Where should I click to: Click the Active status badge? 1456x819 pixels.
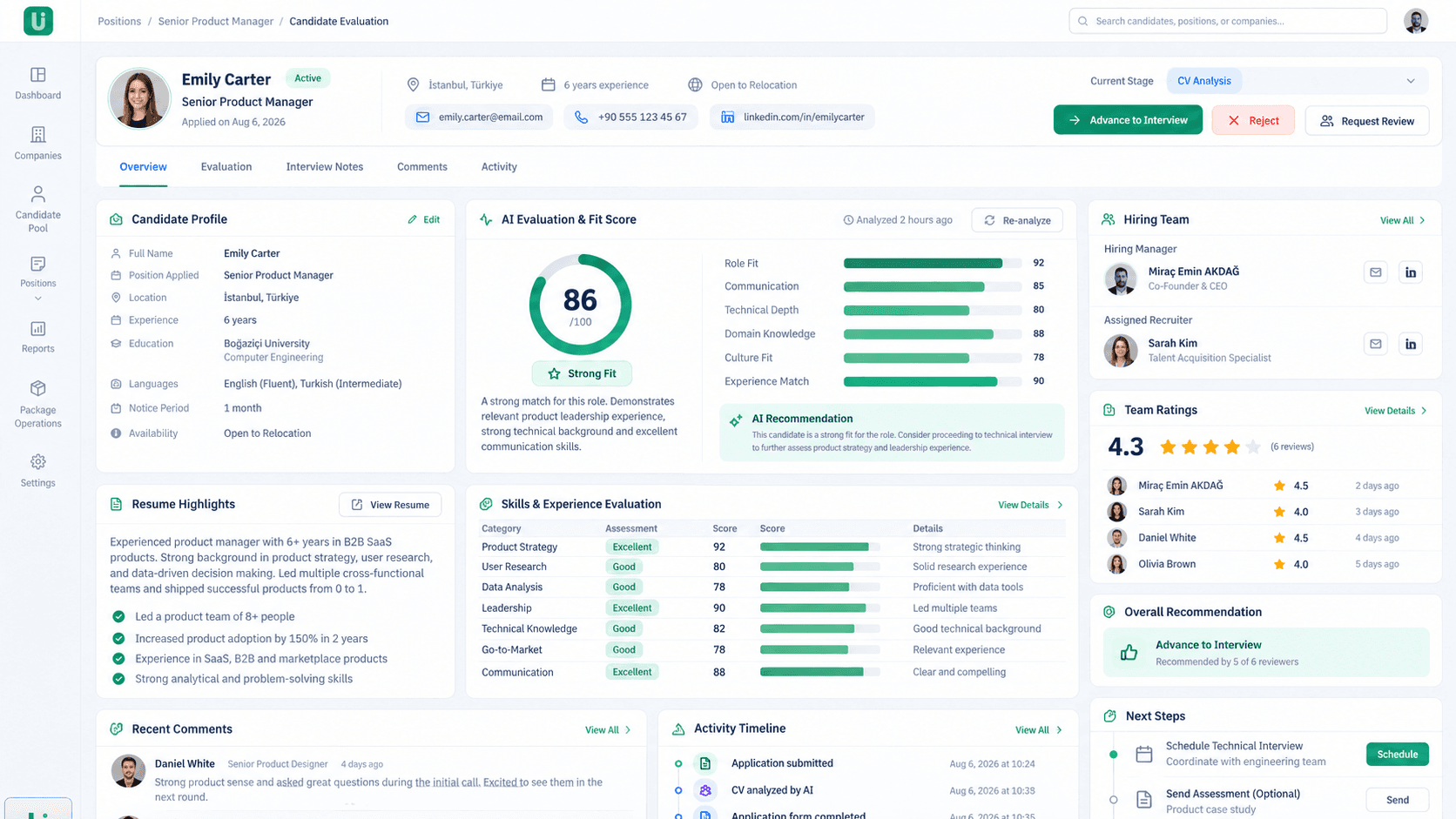307,78
